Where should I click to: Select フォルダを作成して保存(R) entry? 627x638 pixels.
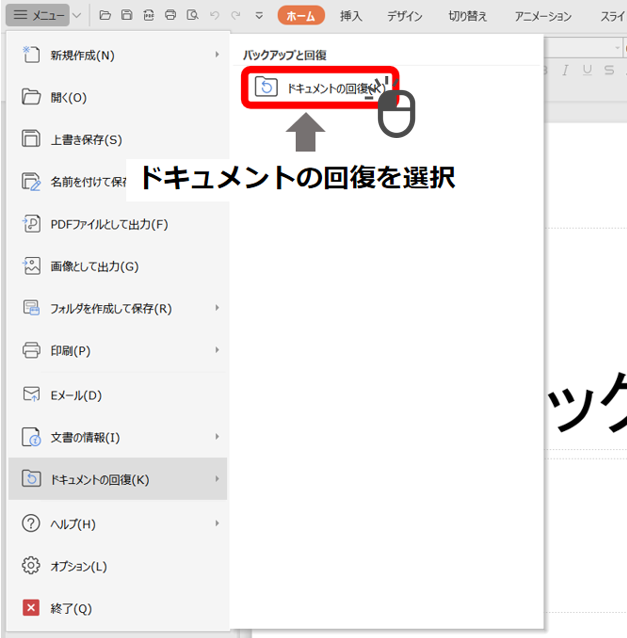[x=118, y=308]
